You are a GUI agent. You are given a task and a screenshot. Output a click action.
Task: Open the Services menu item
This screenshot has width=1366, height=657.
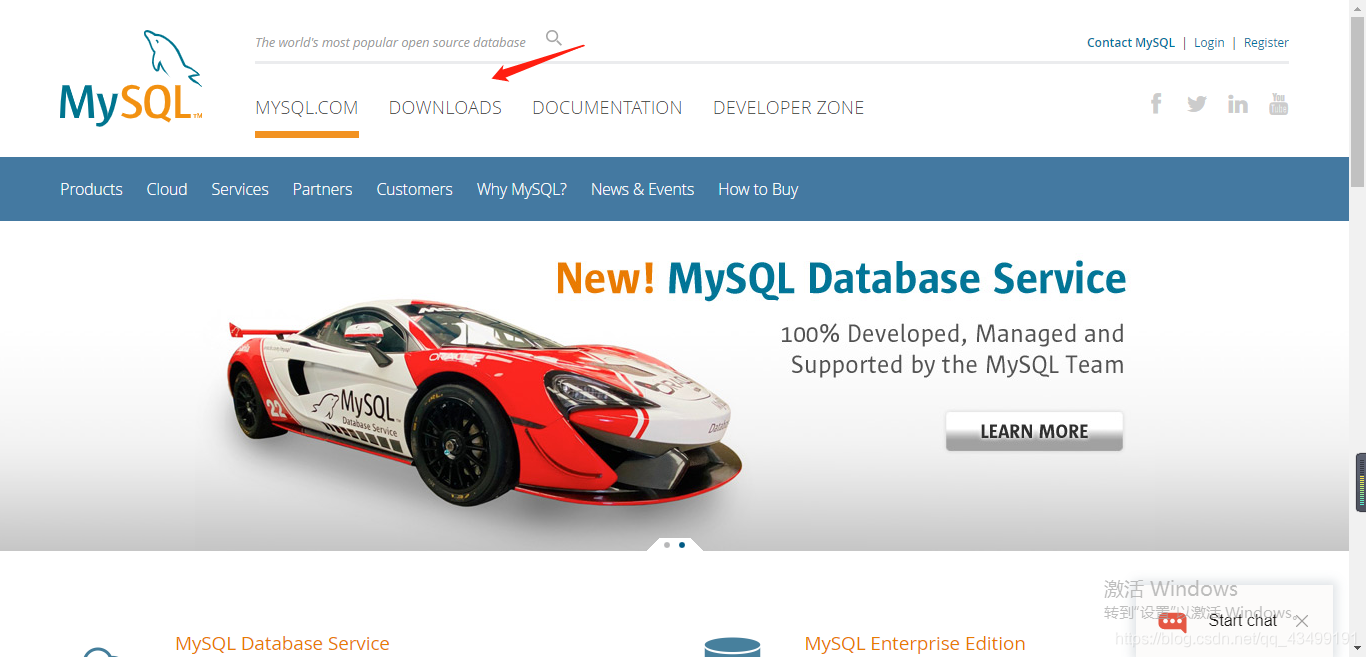coord(240,189)
